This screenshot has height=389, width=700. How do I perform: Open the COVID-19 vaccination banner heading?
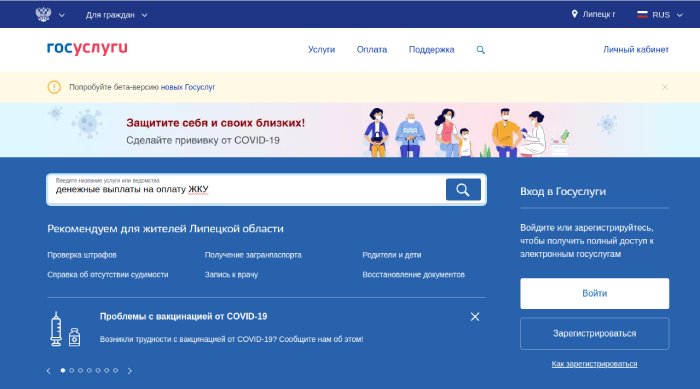click(x=216, y=123)
